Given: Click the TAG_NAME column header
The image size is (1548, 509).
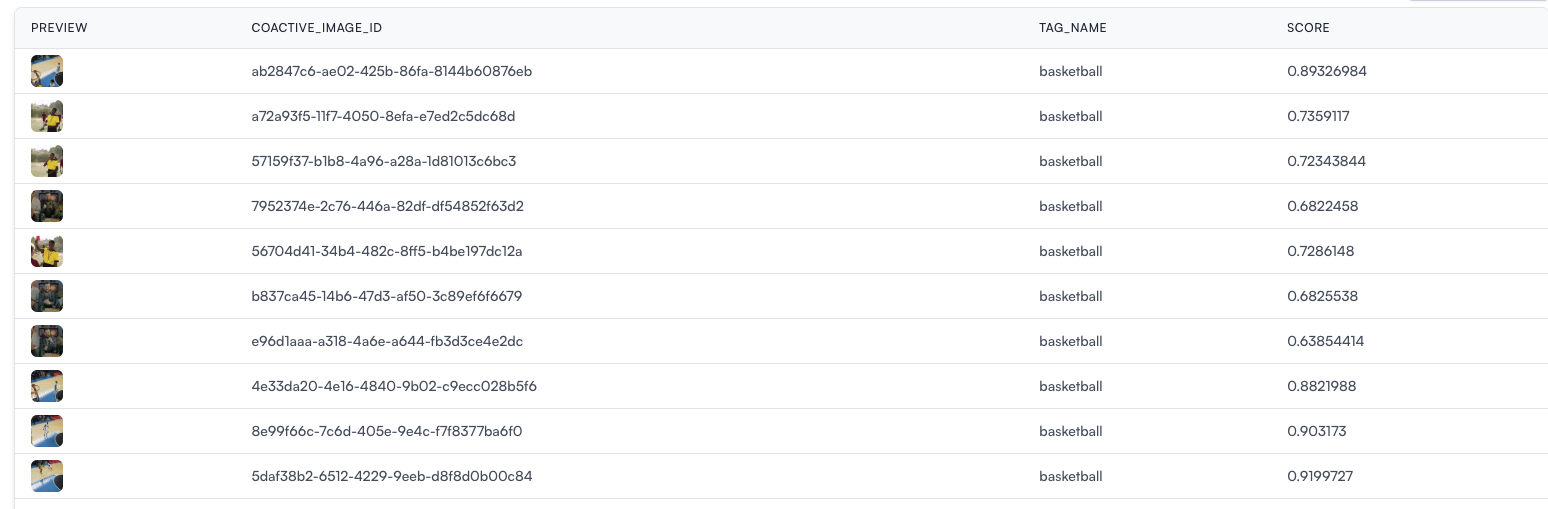Looking at the screenshot, I should (1073, 28).
